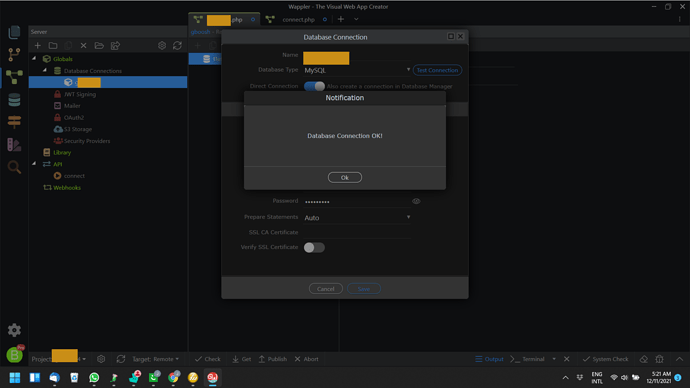Close the Database Connection dialog
The width and height of the screenshot is (690, 388).
pyautogui.click(x=460, y=37)
